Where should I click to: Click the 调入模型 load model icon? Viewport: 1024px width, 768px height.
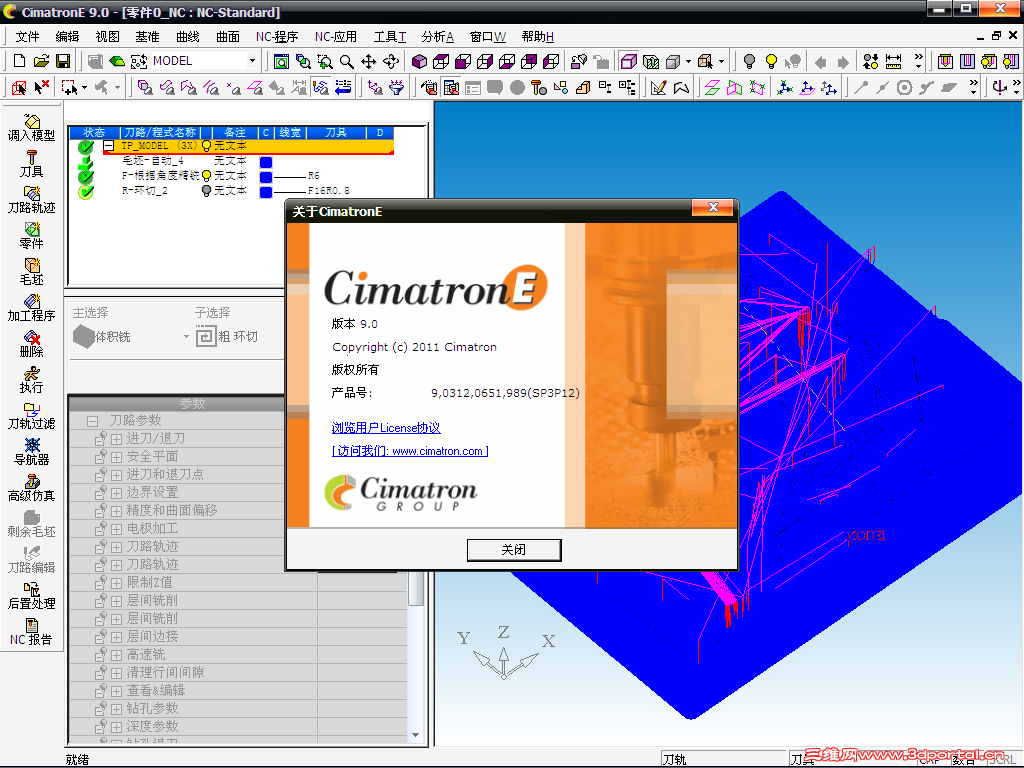point(31,128)
